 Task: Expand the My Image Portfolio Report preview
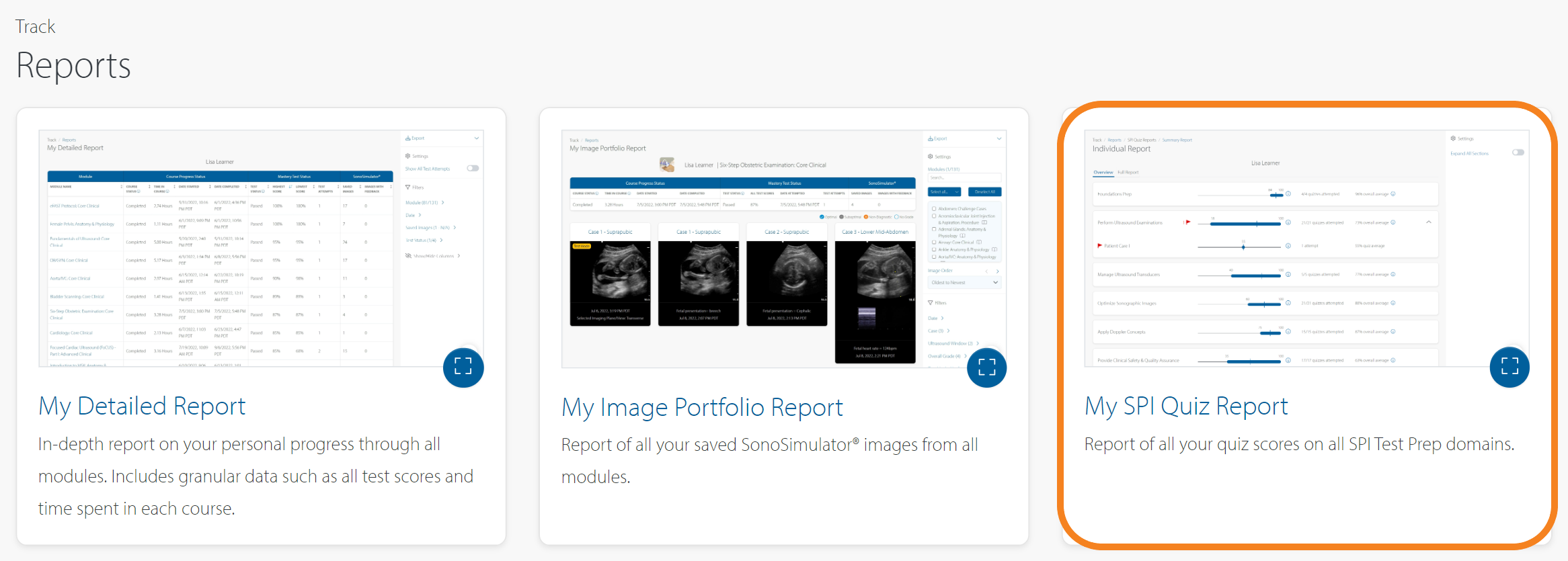pyautogui.click(x=986, y=368)
